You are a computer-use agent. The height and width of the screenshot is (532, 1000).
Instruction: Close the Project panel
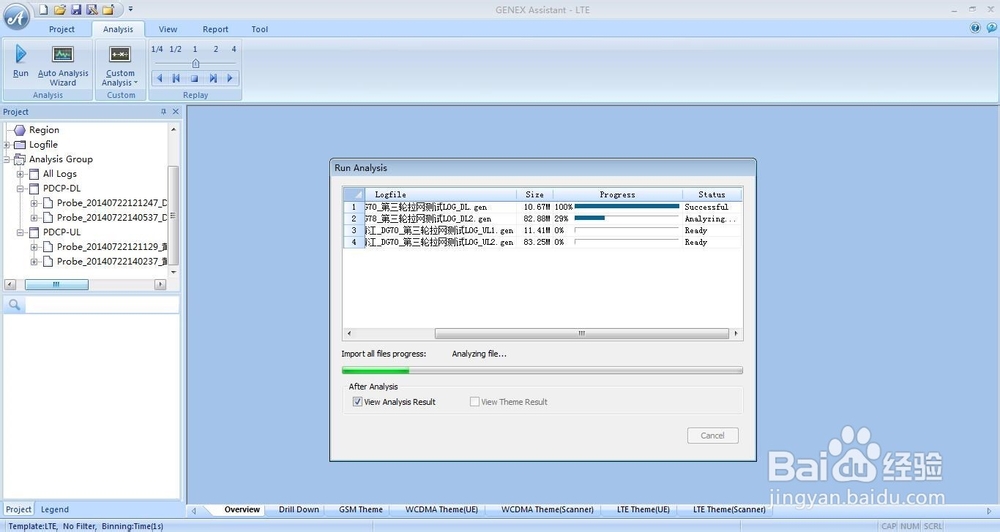(x=176, y=112)
